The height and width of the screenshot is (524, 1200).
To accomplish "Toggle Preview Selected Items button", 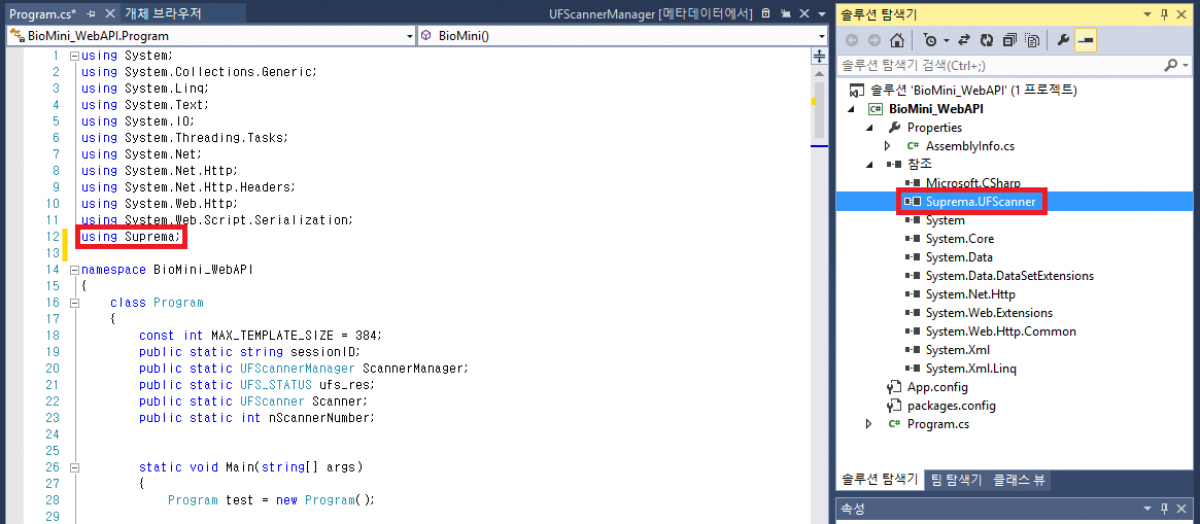I will coord(1085,40).
